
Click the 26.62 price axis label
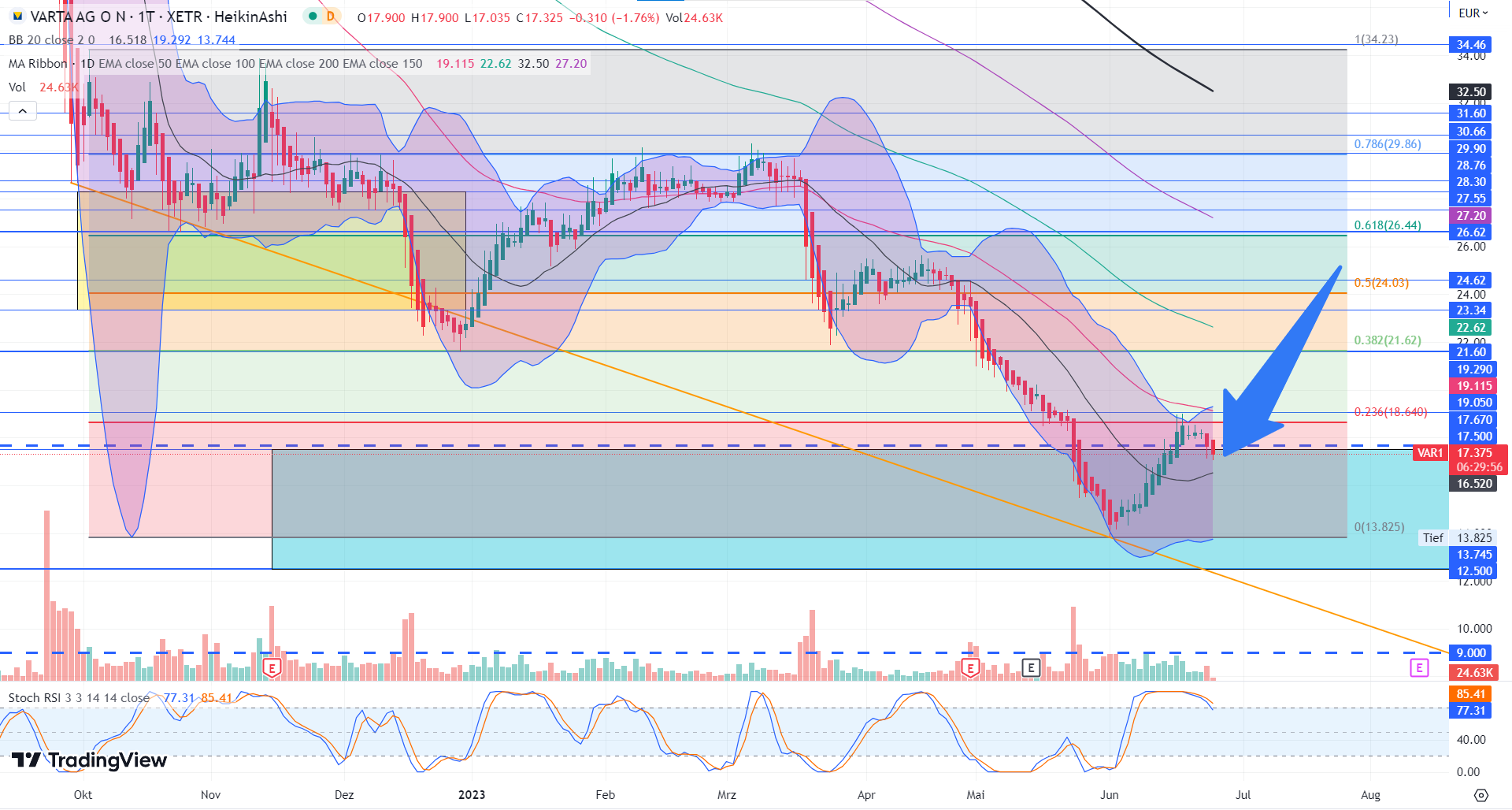[x=1471, y=232]
